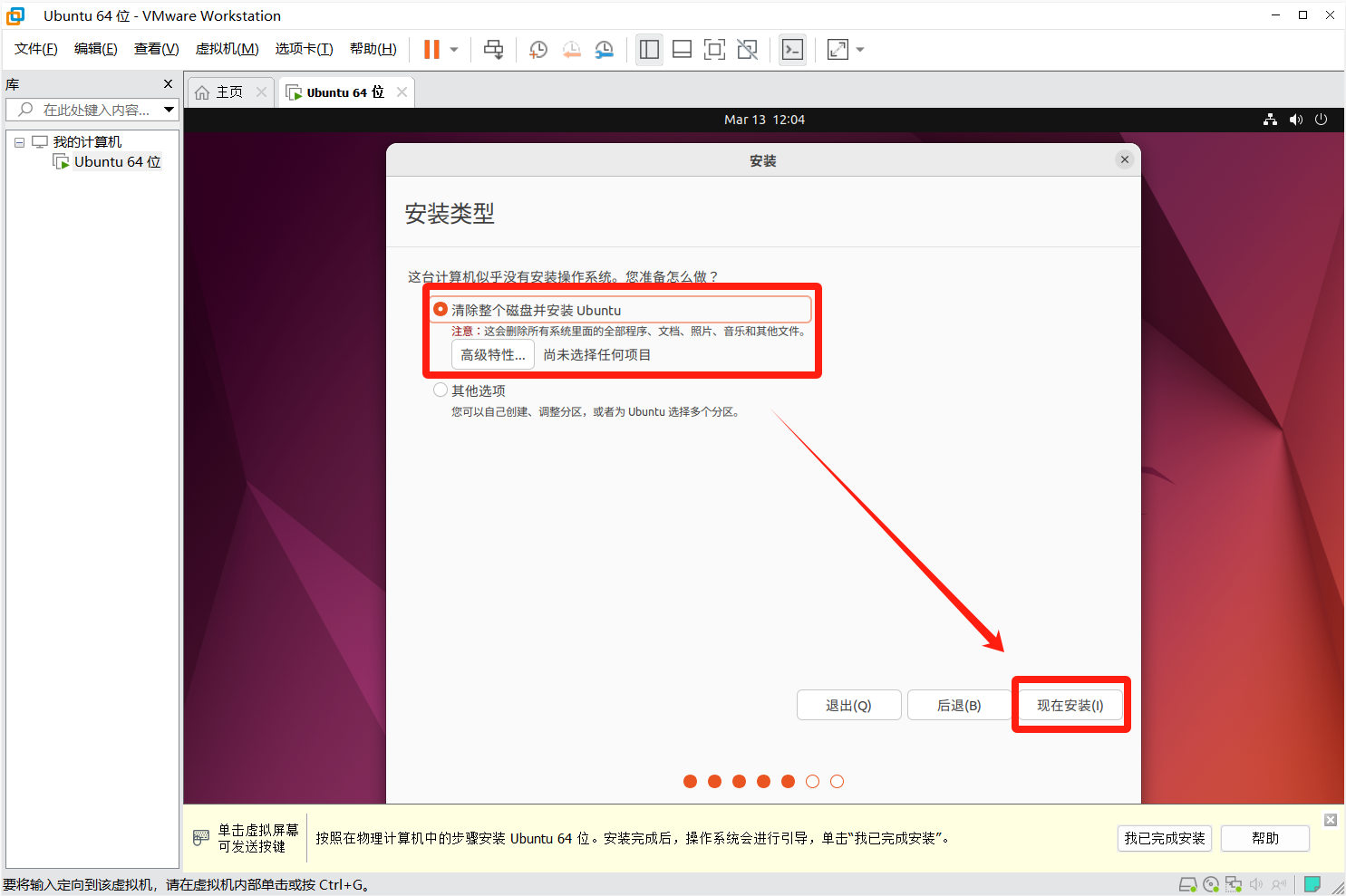
Task: Click the 现在安装(I) button
Action: [x=1070, y=705]
